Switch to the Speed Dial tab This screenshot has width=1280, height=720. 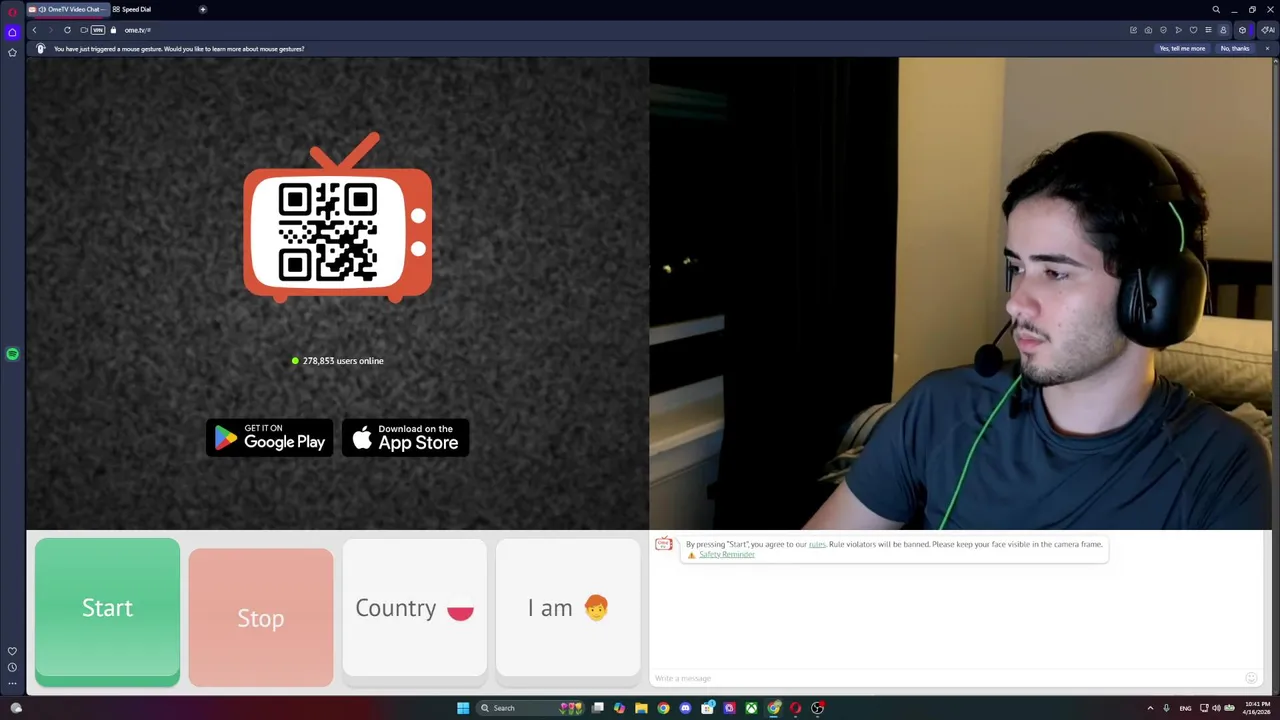coord(132,9)
